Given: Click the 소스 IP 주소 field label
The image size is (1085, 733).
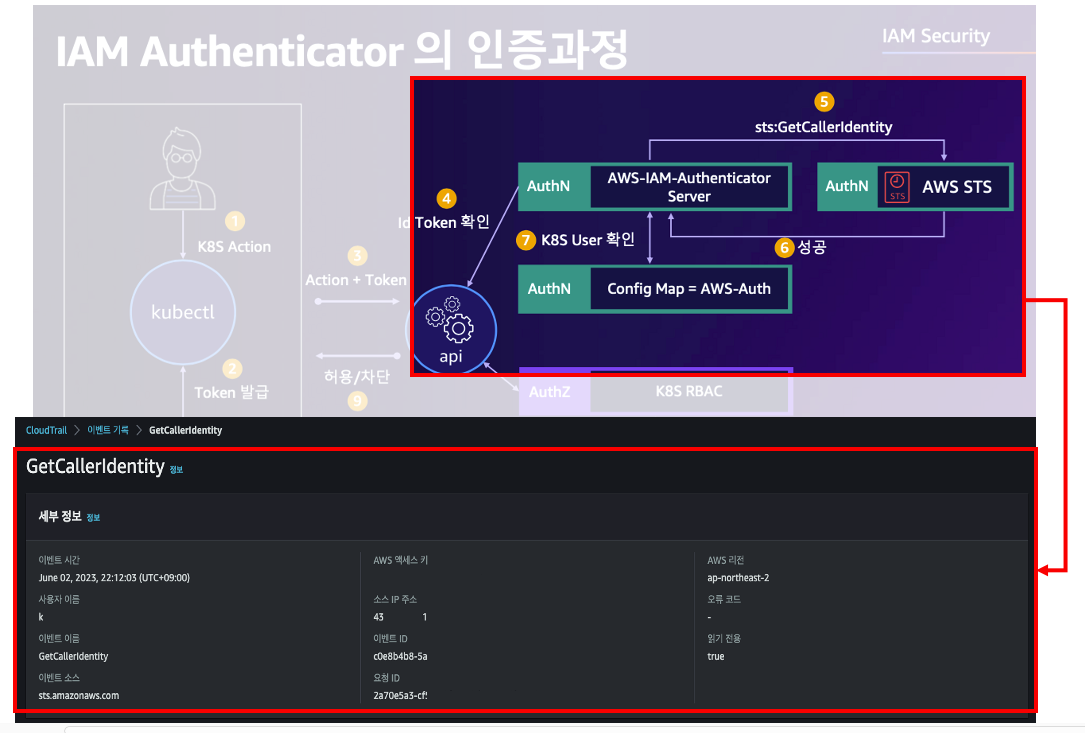Looking at the screenshot, I should tap(395, 599).
